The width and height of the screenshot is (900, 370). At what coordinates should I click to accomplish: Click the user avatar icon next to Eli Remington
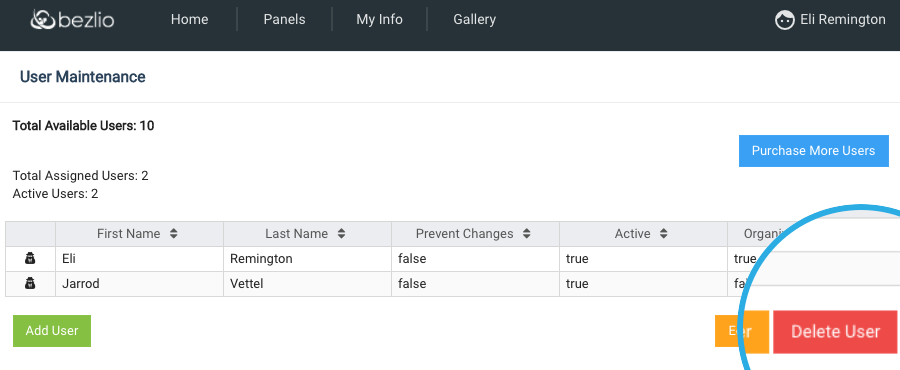point(785,20)
